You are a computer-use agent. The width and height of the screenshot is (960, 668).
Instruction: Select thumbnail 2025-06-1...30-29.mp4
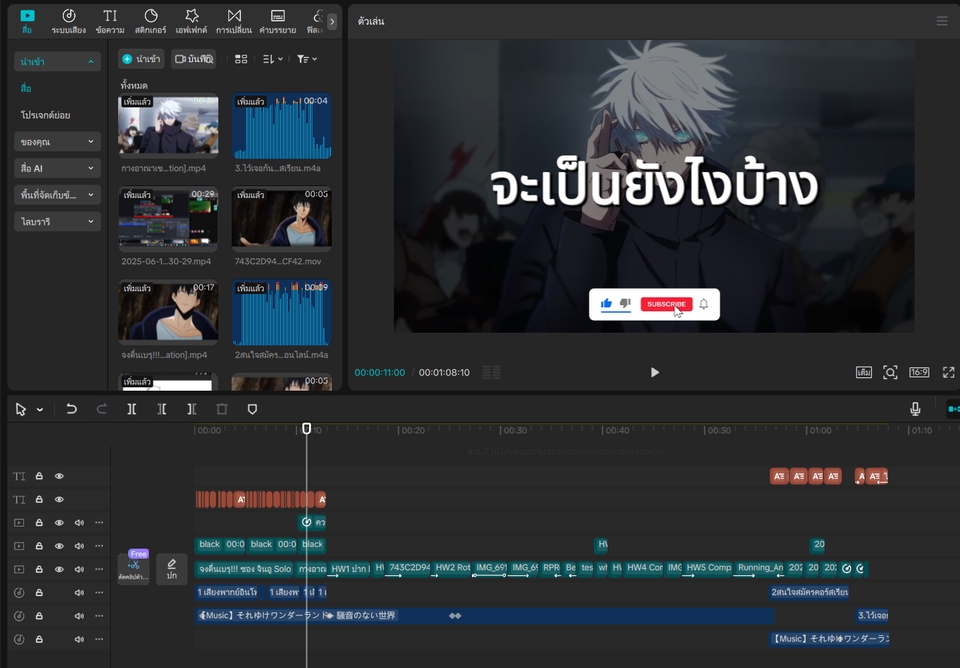(168, 217)
